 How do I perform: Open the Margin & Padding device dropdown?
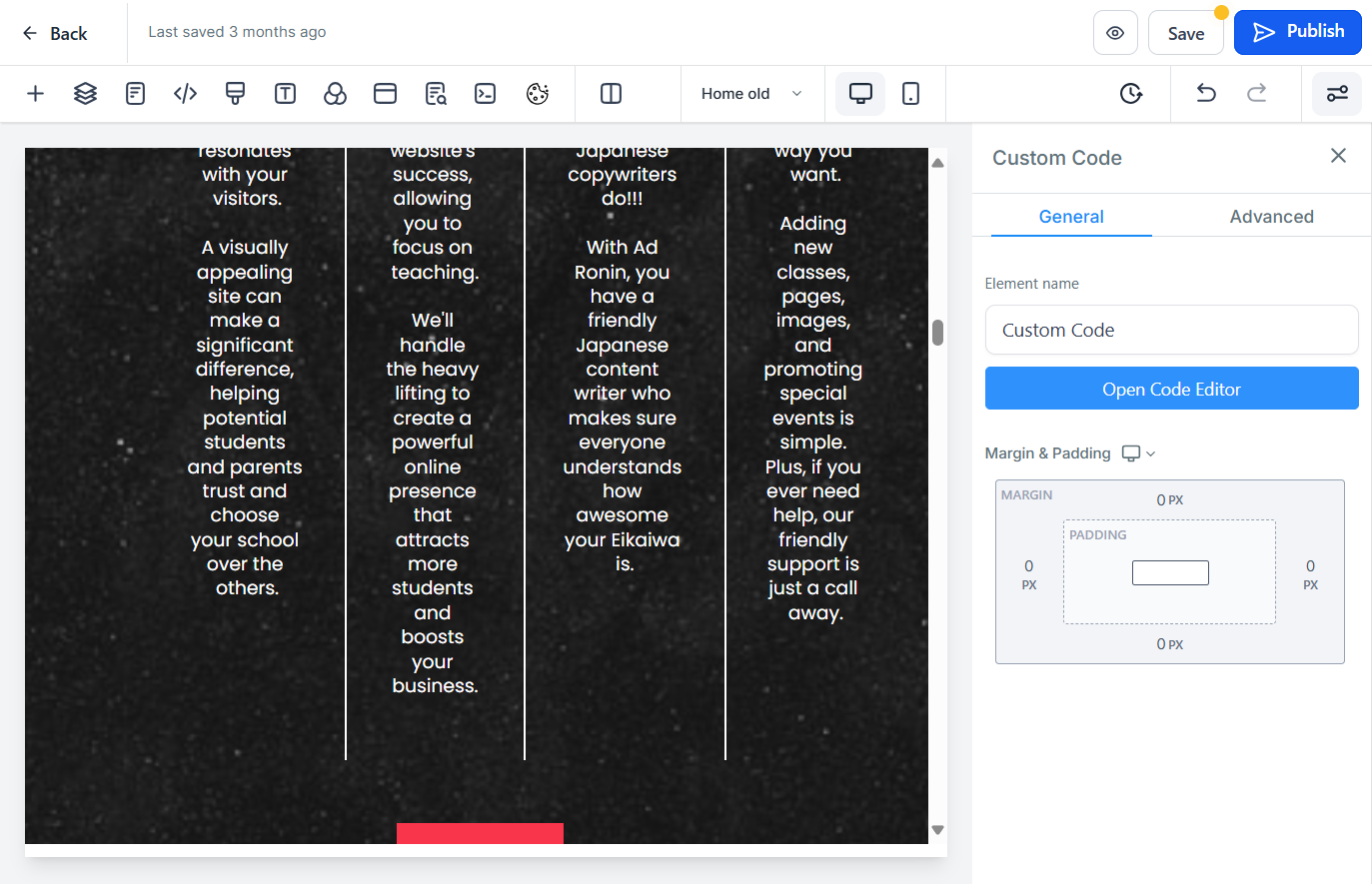pyautogui.click(x=1138, y=453)
